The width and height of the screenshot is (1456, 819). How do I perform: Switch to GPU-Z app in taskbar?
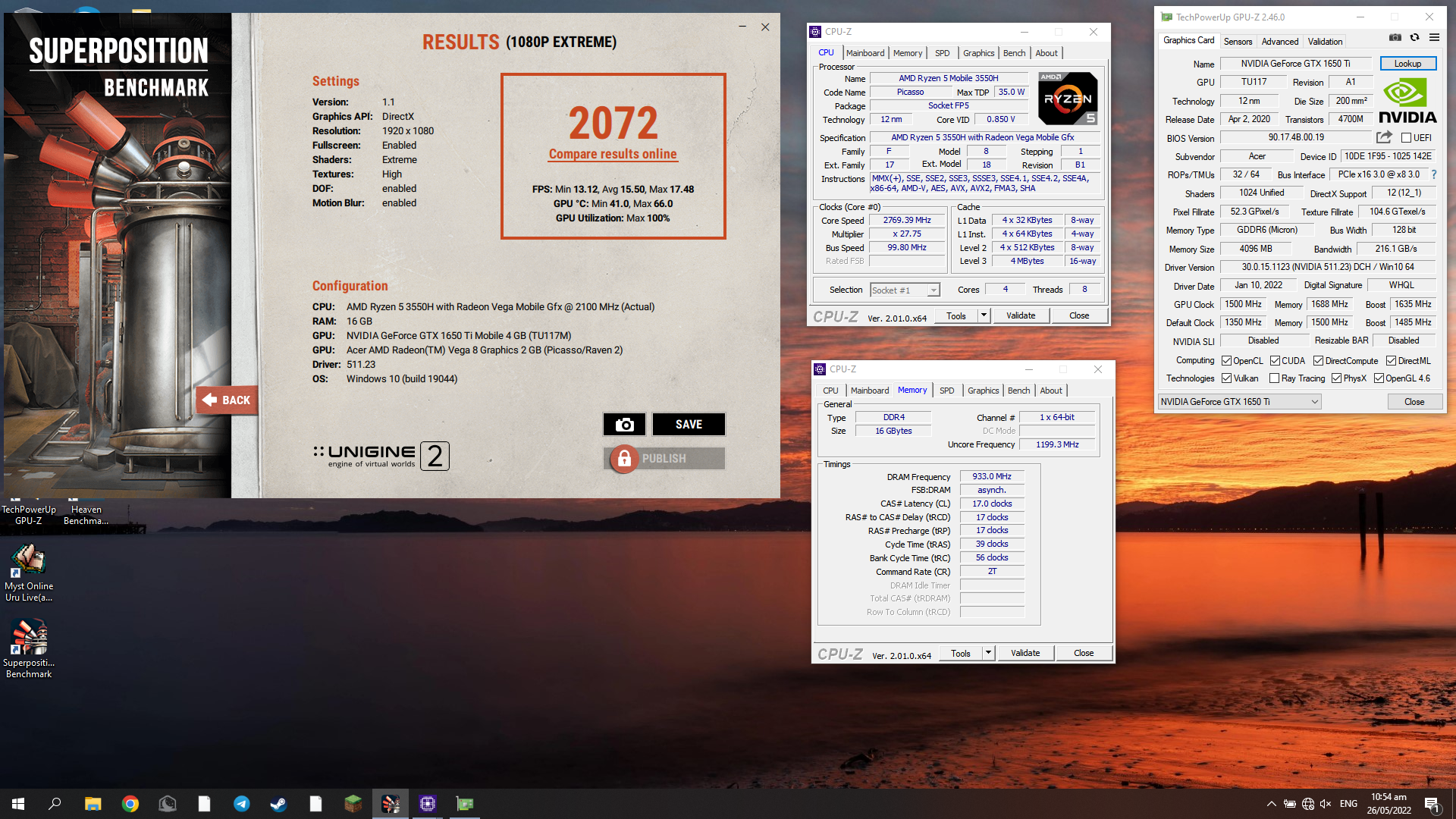(x=465, y=804)
